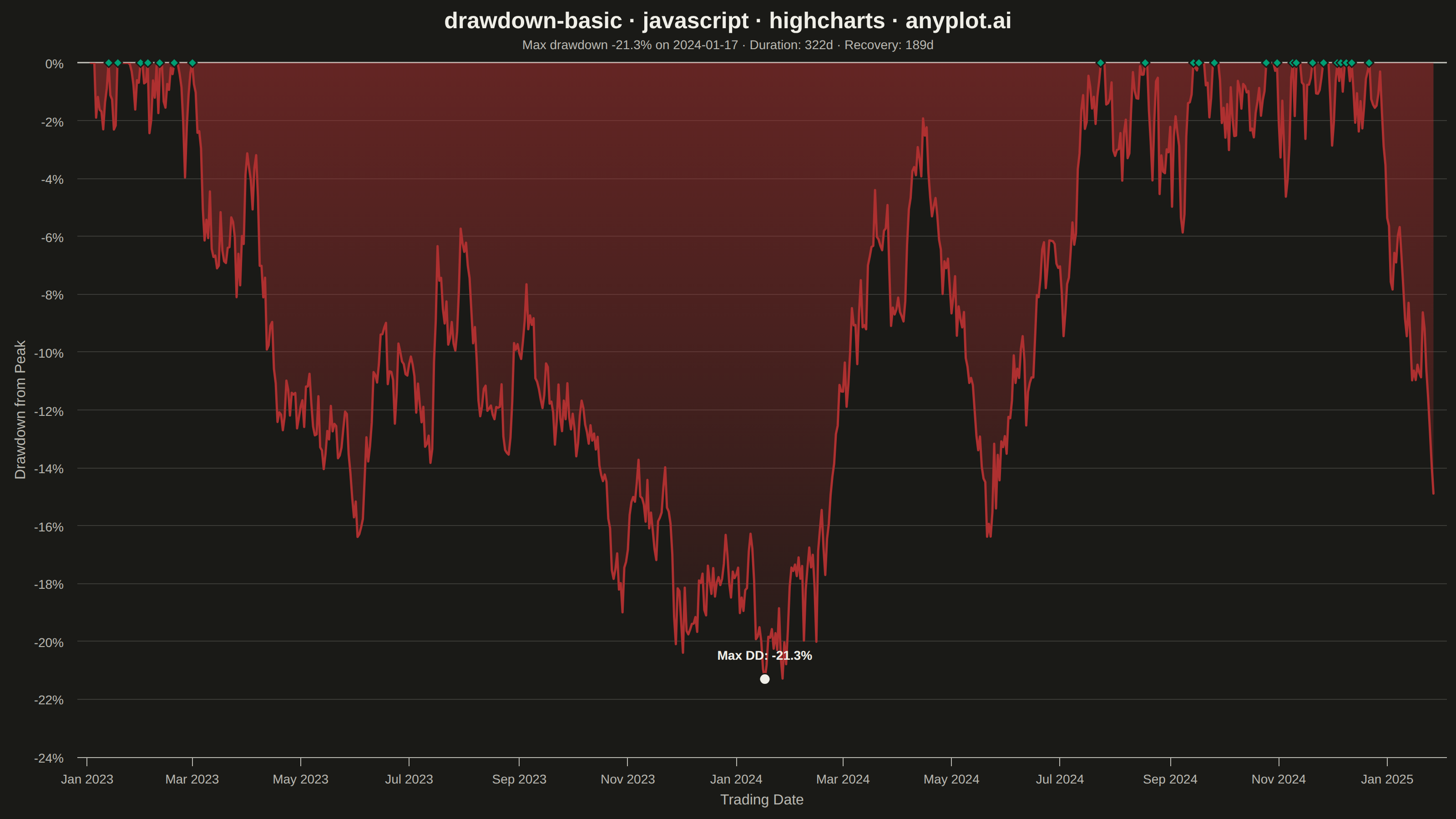Click the '-20%' y-axis tick label

pyautogui.click(x=49, y=642)
